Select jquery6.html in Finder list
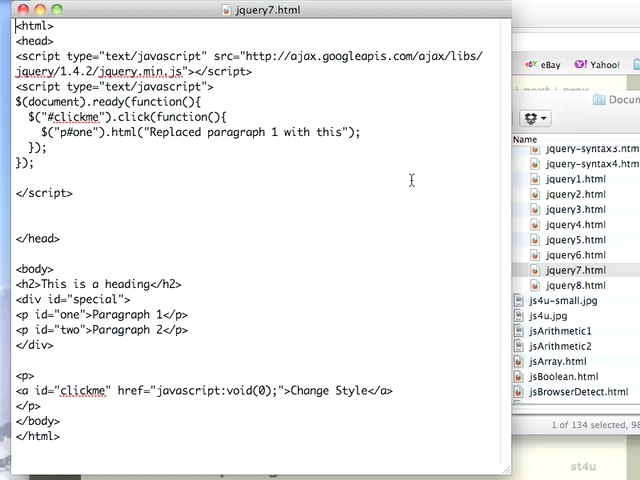 (576, 255)
